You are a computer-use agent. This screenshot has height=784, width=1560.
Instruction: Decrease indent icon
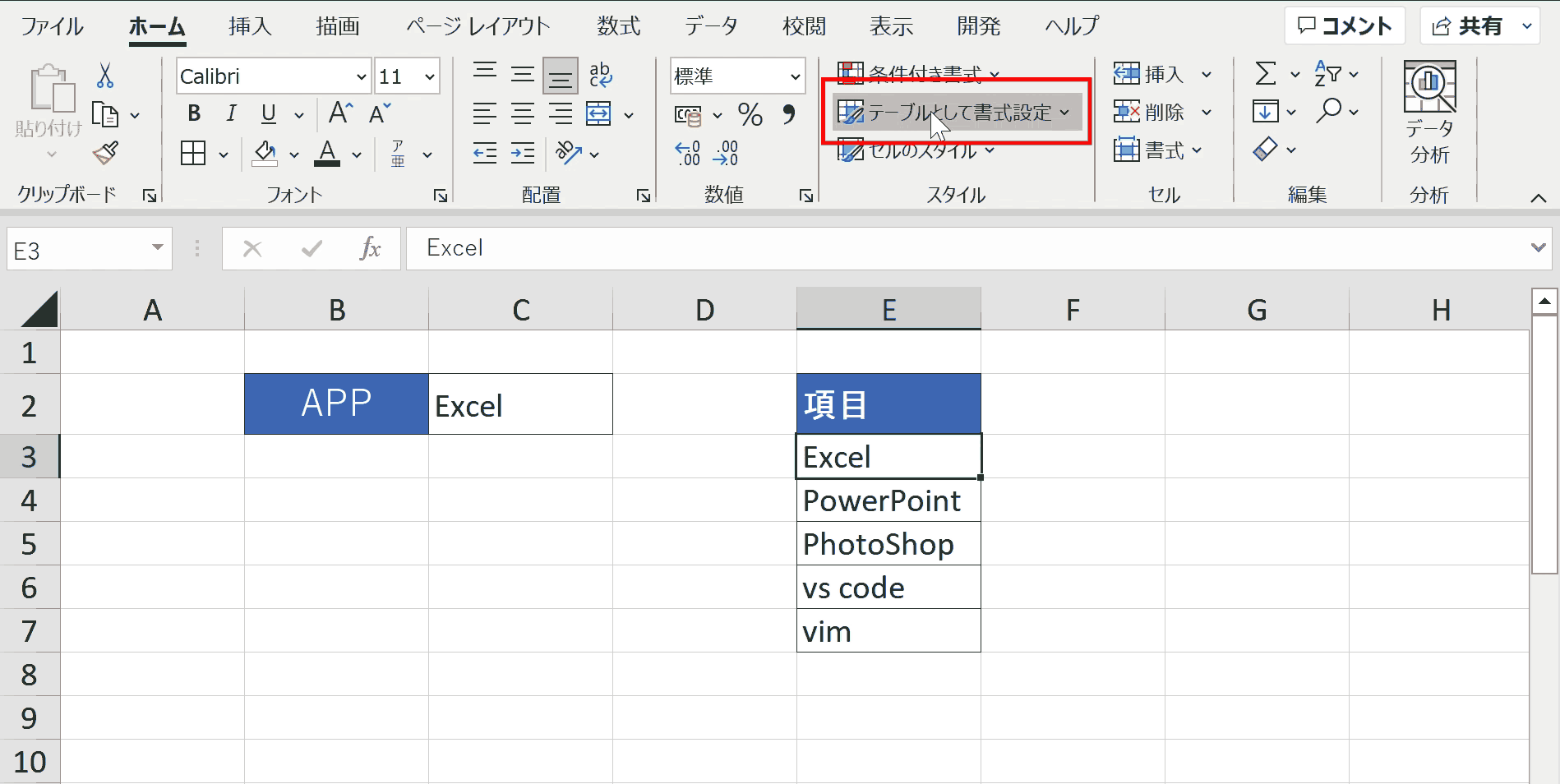click(x=485, y=153)
